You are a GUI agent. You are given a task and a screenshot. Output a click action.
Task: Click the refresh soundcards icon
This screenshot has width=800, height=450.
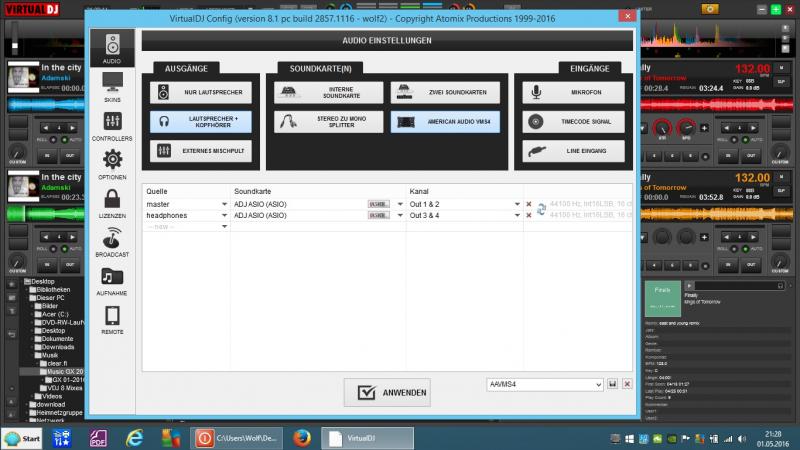click(541, 209)
